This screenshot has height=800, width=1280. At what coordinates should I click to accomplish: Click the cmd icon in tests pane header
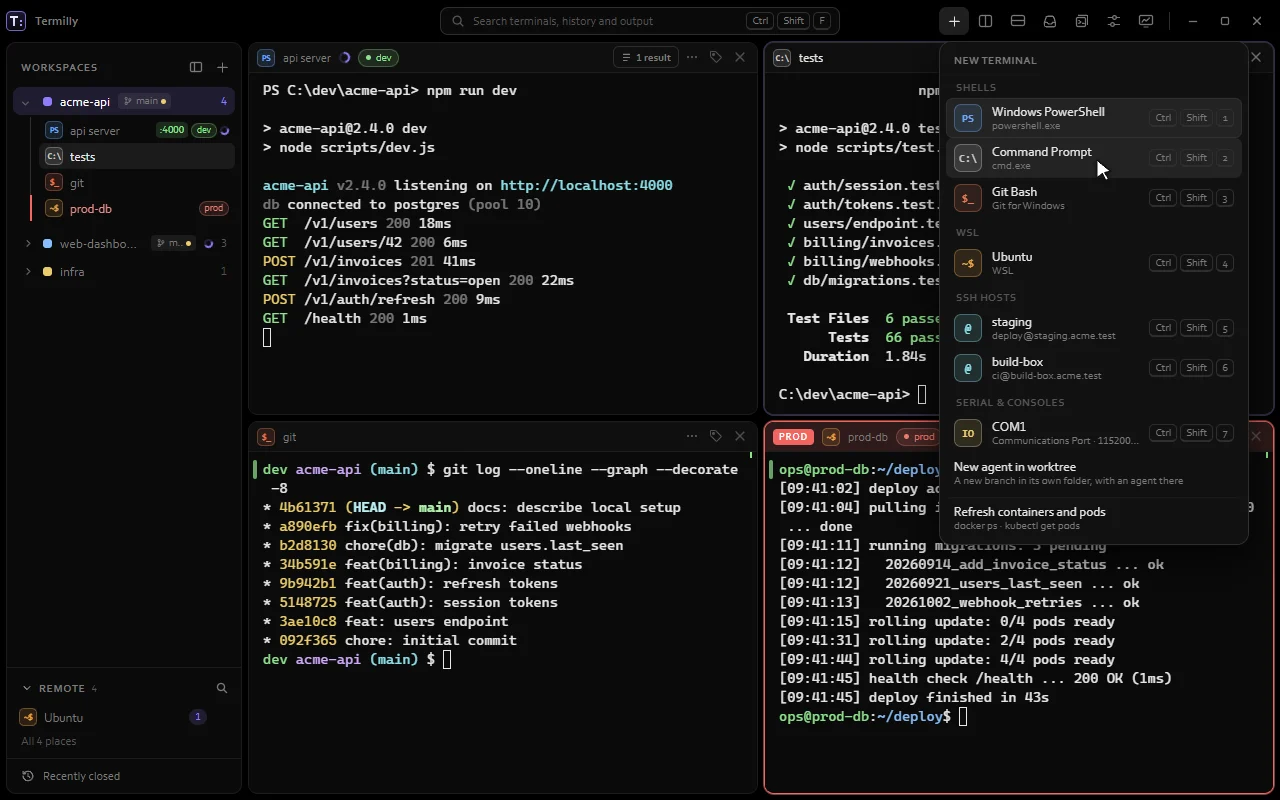coord(782,58)
